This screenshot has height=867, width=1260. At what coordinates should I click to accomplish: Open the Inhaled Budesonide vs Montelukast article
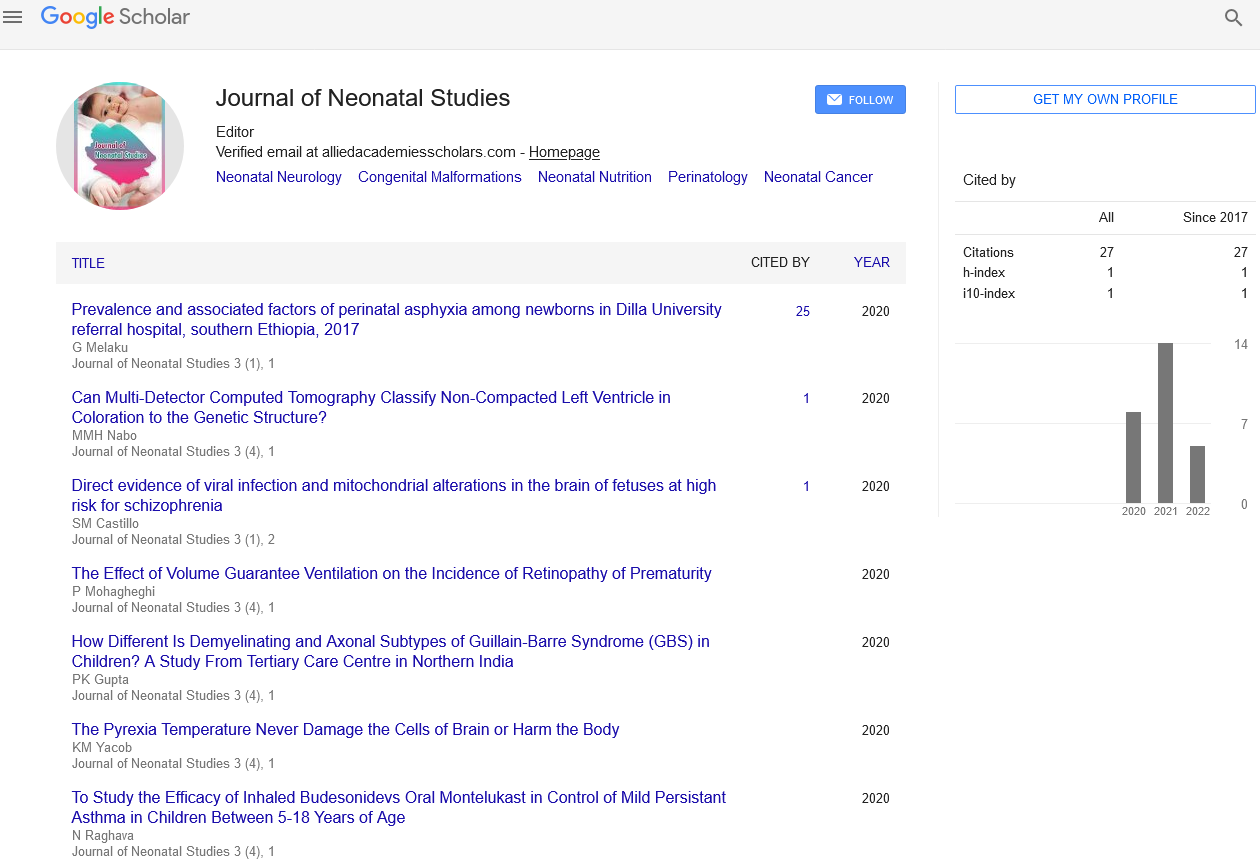[x=399, y=808]
